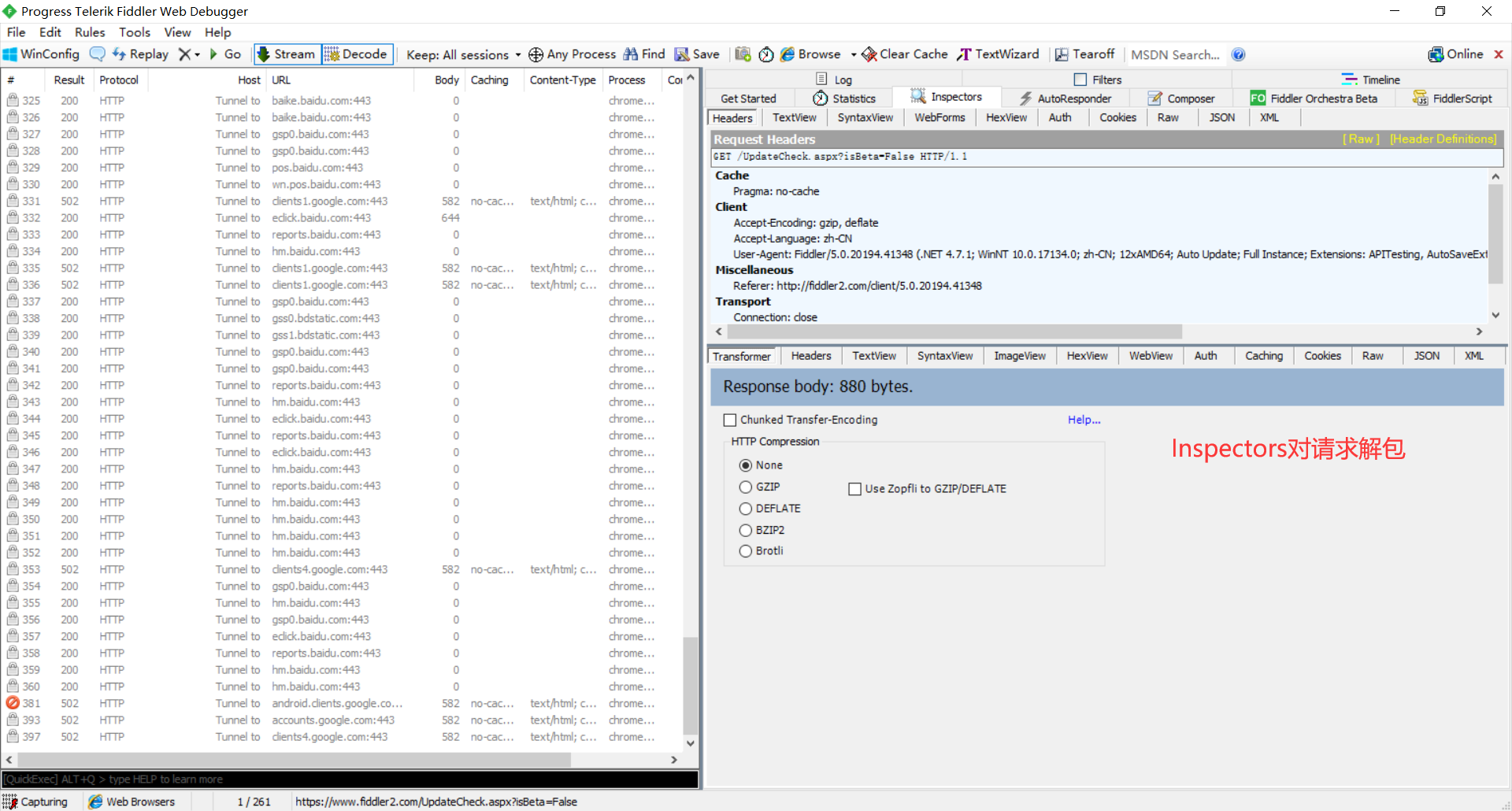Select the blocked session 381 icon
This screenshot has width=1512, height=811.
(x=13, y=703)
